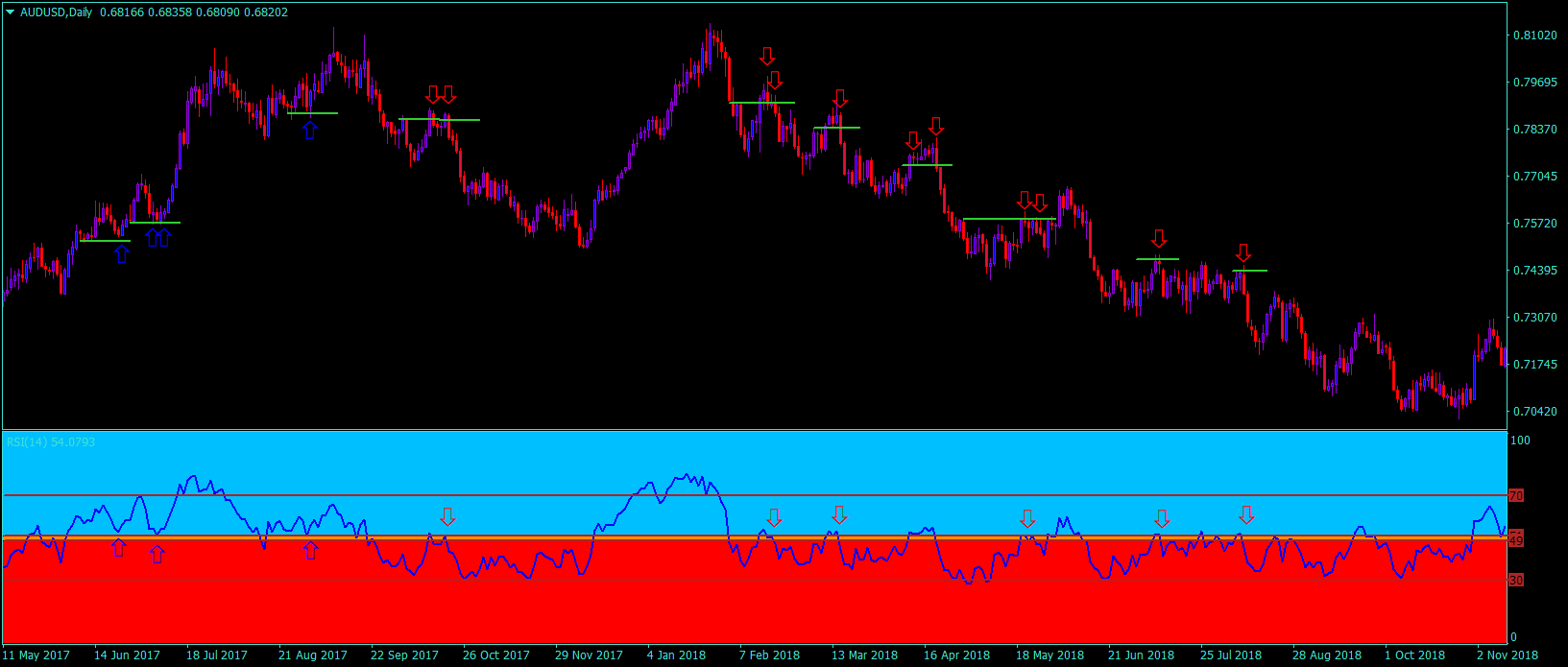Click the AUDUSD,Daily chart title
The width and height of the screenshot is (1568, 667).
click(56, 12)
